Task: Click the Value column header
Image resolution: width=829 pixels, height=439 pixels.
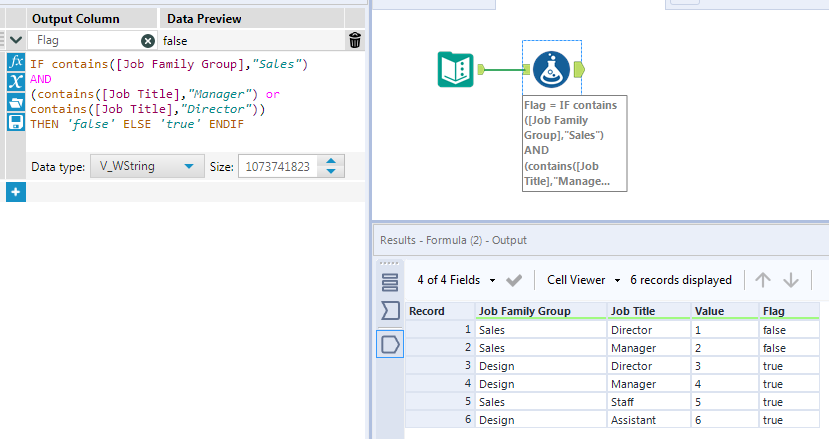Action: pyautogui.click(x=725, y=311)
